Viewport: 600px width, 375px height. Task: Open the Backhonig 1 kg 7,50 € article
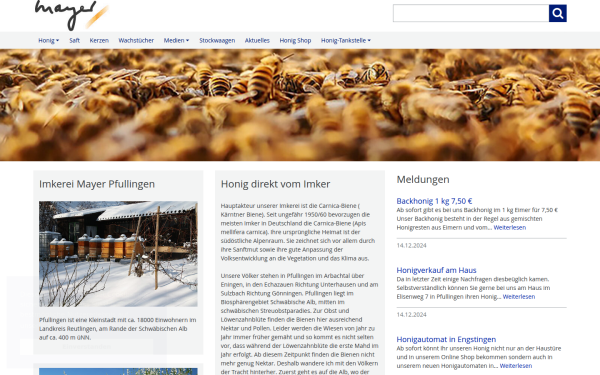point(434,201)
